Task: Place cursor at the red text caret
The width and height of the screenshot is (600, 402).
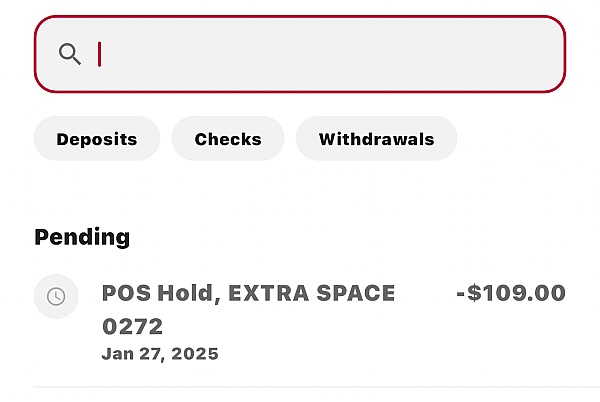Action: (x=99, y=54)
